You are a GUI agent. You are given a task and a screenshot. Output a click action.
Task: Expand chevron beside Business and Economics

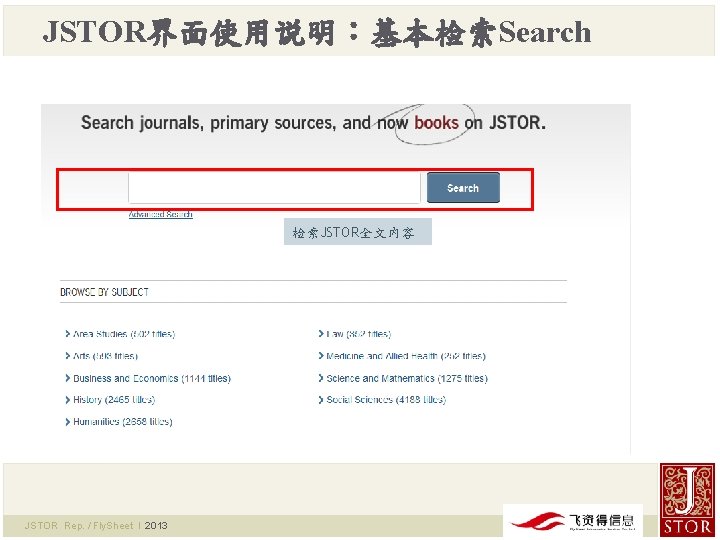[68, 378]
